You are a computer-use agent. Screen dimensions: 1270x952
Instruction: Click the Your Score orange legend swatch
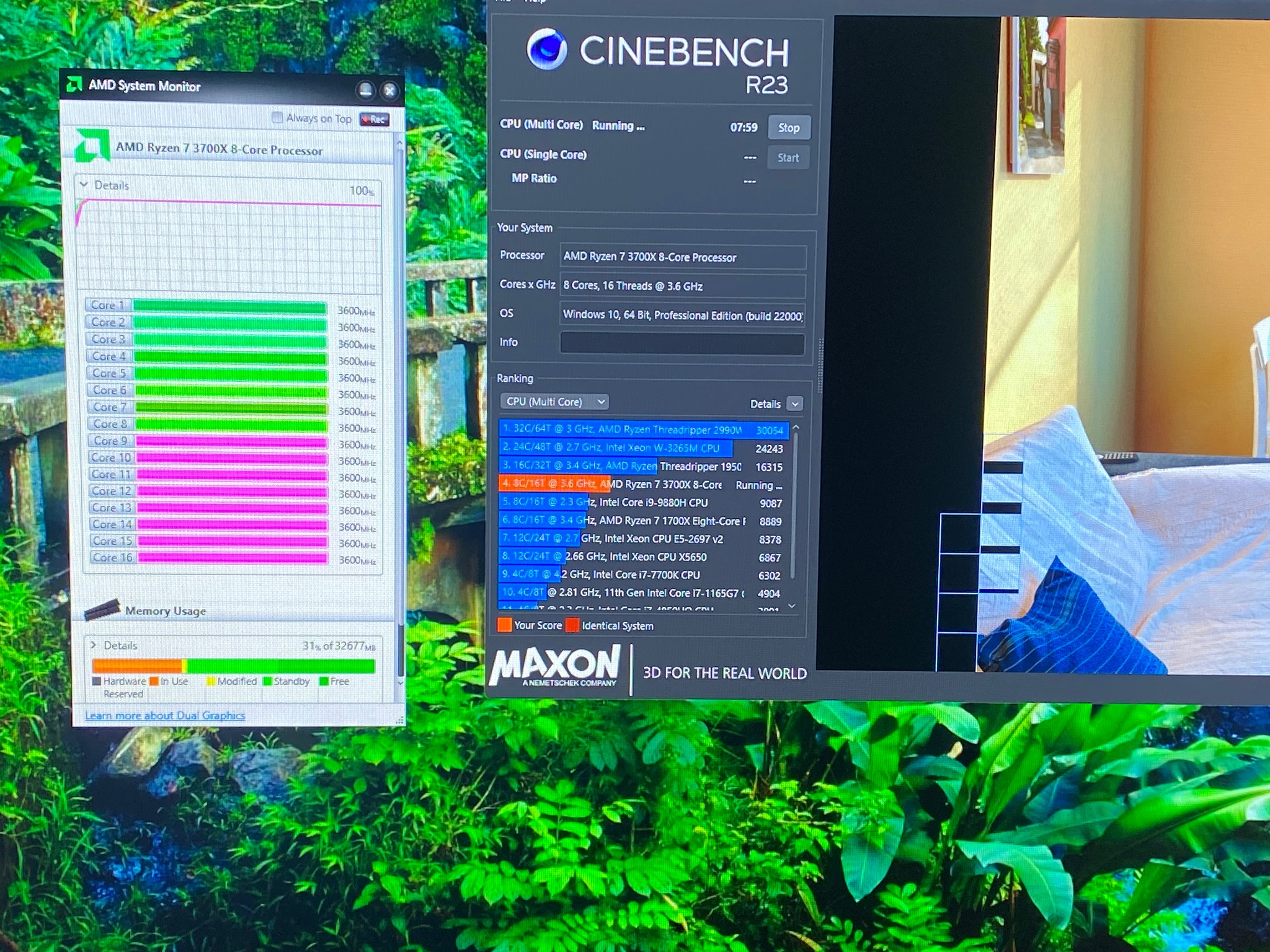point(505,624)
